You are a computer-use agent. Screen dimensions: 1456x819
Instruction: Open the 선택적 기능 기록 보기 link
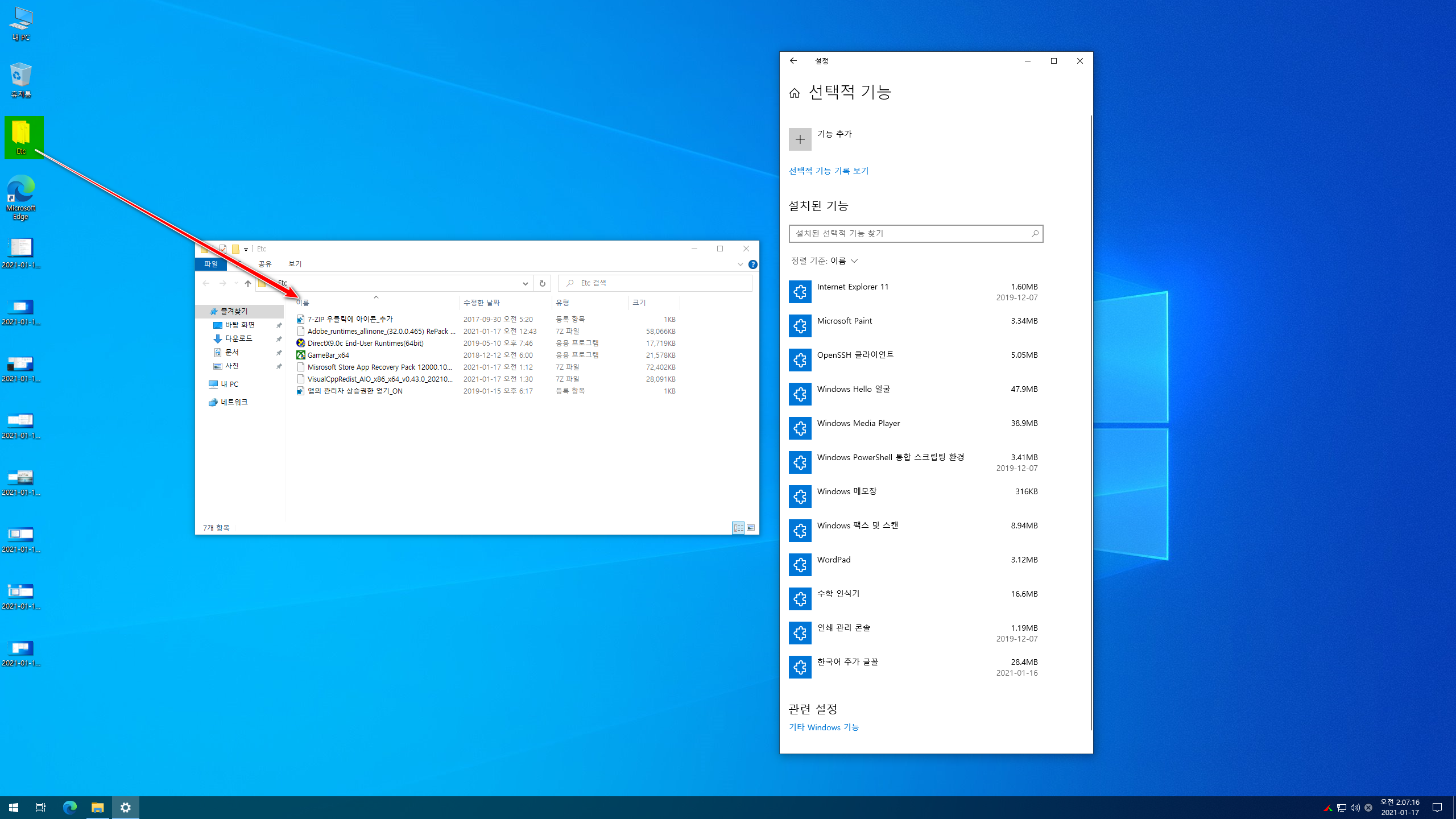coord(828,171)
